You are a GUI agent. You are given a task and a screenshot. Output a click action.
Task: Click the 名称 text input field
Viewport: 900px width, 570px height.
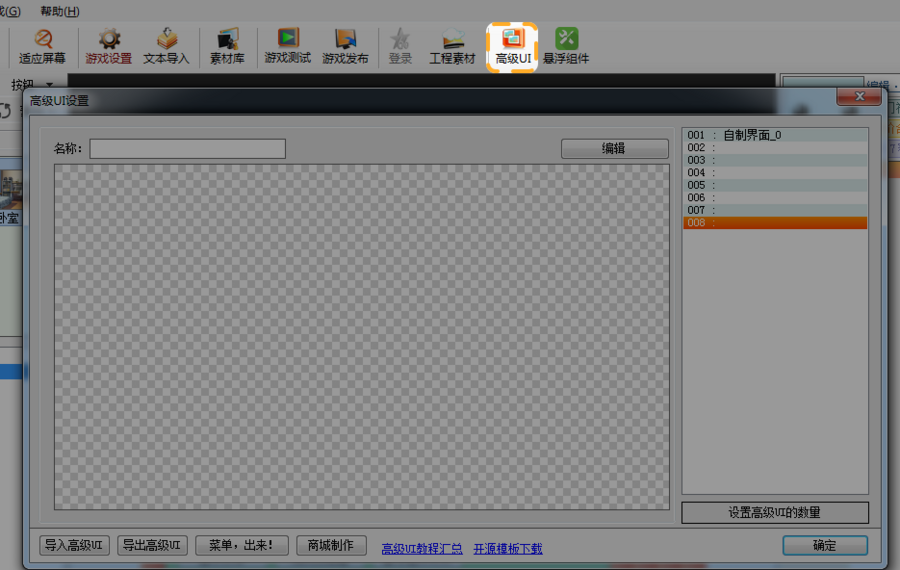pos(187,149)
